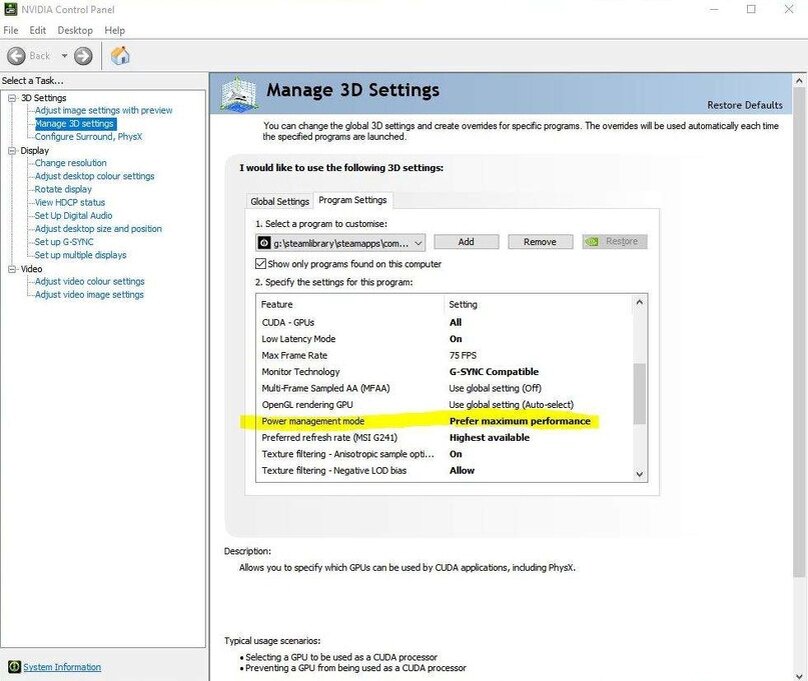Click the System Information icon
This screenshot has height=681, width=808.
click(x=14, y=667)
